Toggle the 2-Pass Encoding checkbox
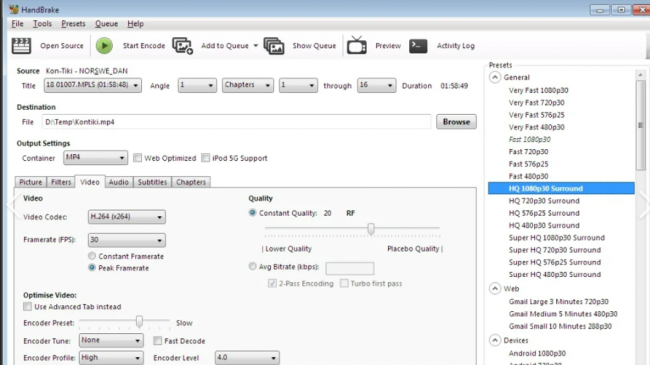Viewport: 650px width, 365px height. [x=272, y=283]
